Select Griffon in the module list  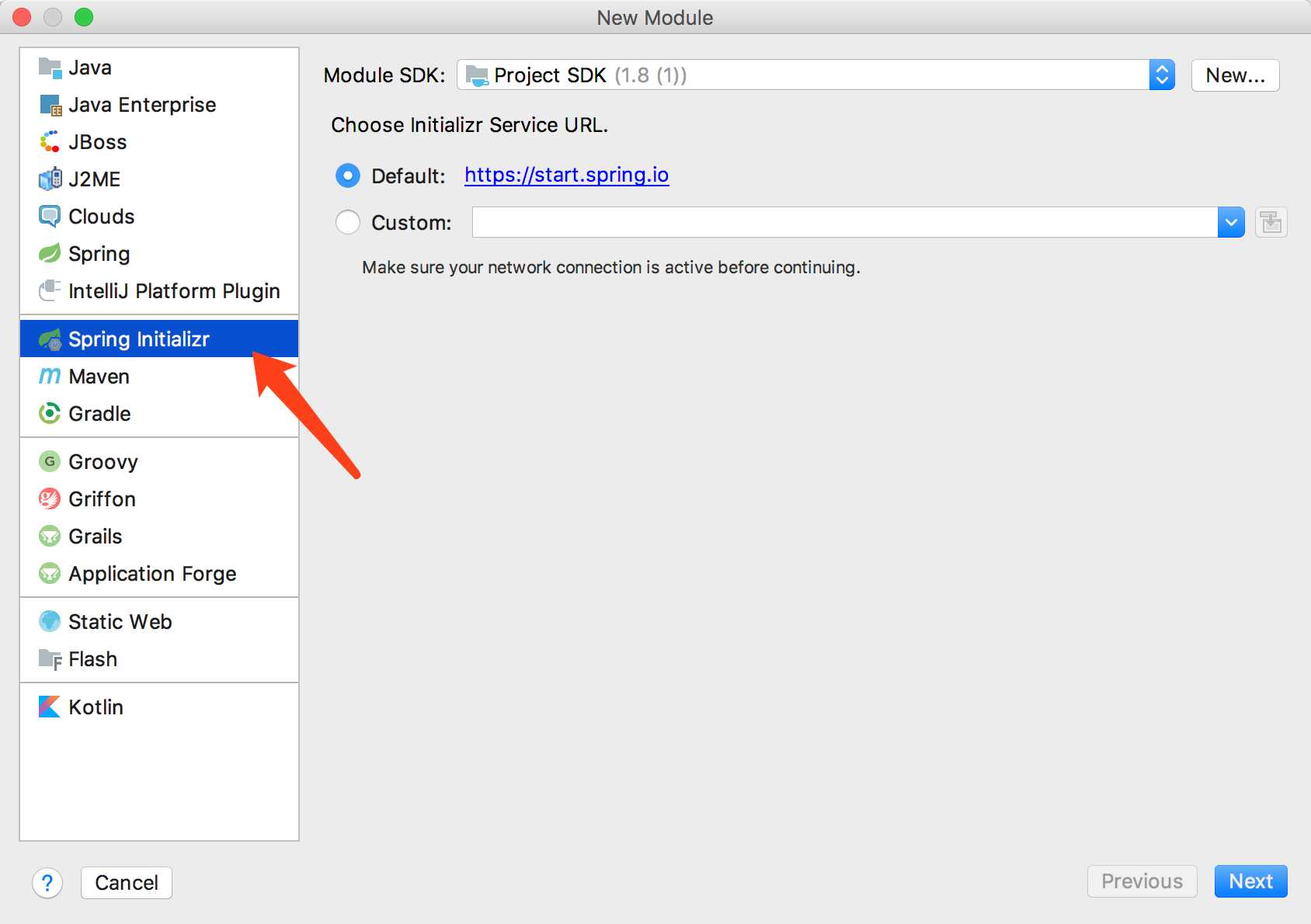point(159,499)
